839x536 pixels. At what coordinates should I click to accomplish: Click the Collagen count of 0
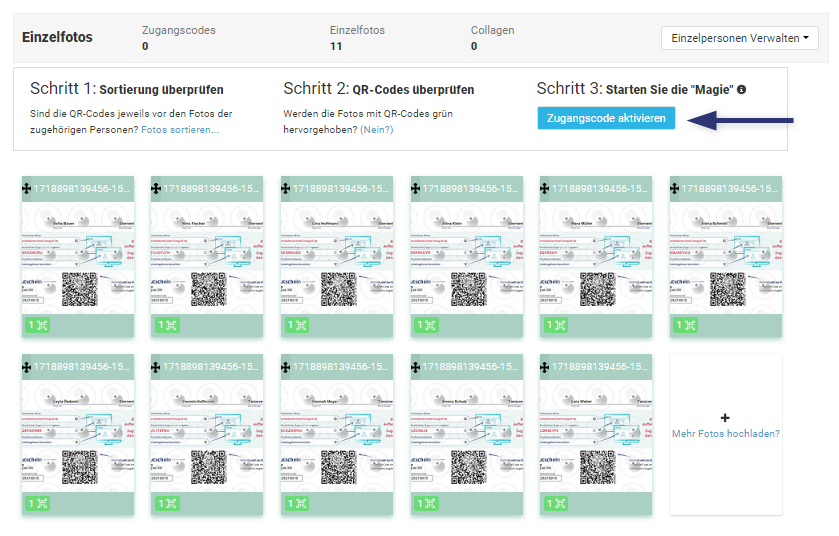pos(474,47)
